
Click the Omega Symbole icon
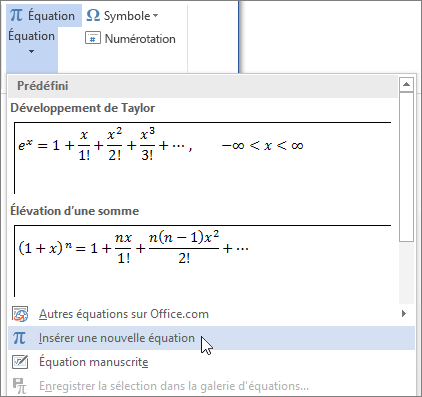click(x=93, y=15)
